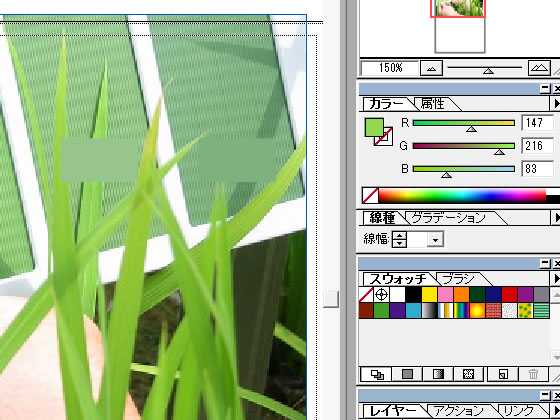Screen dimensions: 560x420
Task: Click the navigator zoom field showing 150%
Action: [x=389, y=68]
